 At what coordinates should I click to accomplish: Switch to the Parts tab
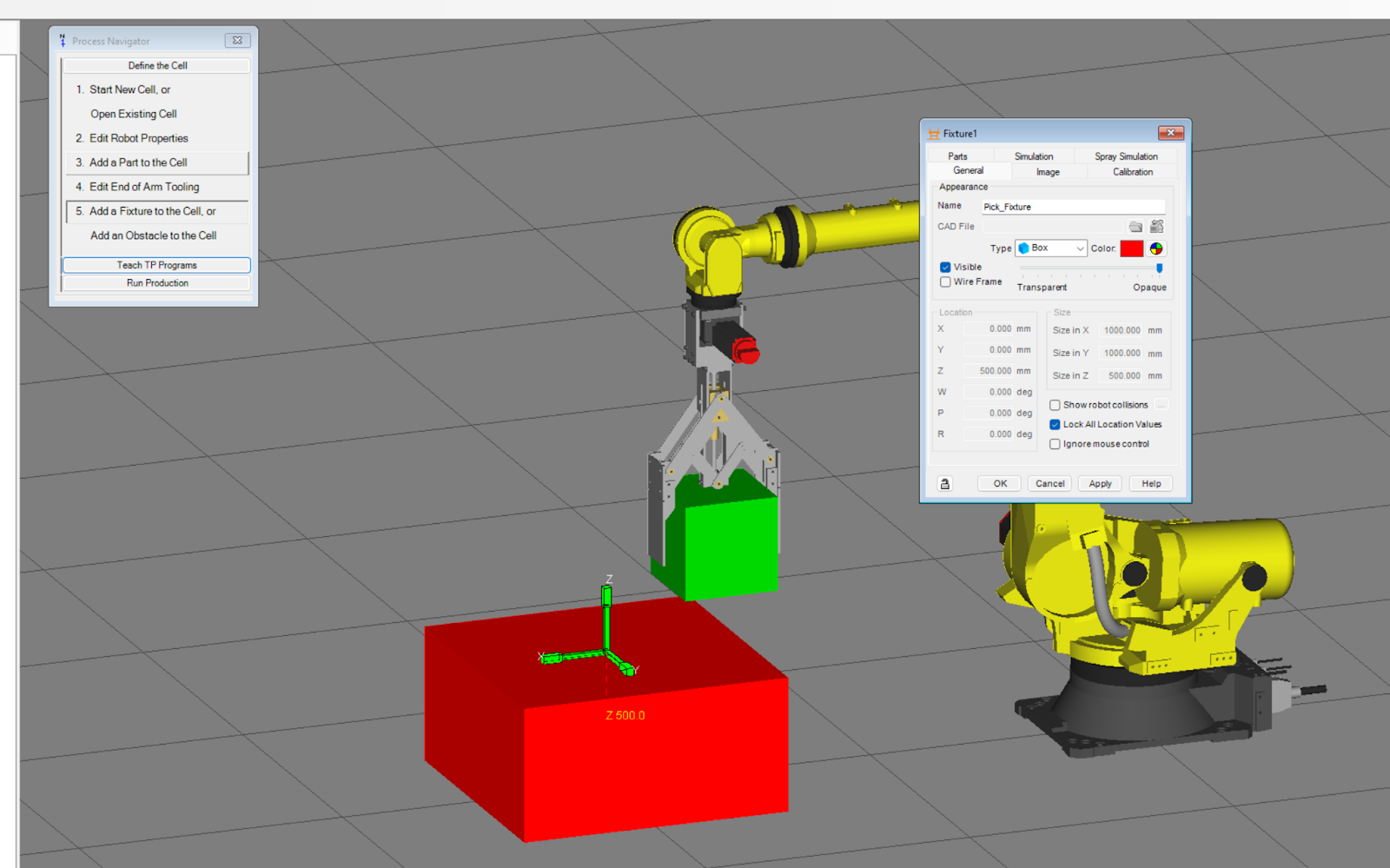tap(957, 156)
